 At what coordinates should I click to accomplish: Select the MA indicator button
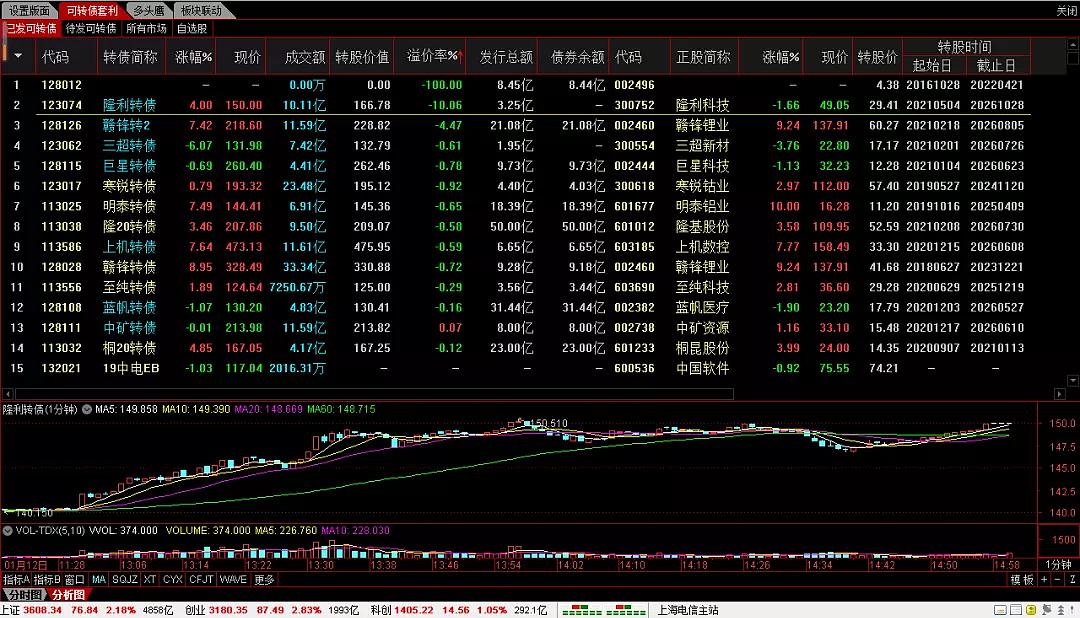(x=99, y=579)
